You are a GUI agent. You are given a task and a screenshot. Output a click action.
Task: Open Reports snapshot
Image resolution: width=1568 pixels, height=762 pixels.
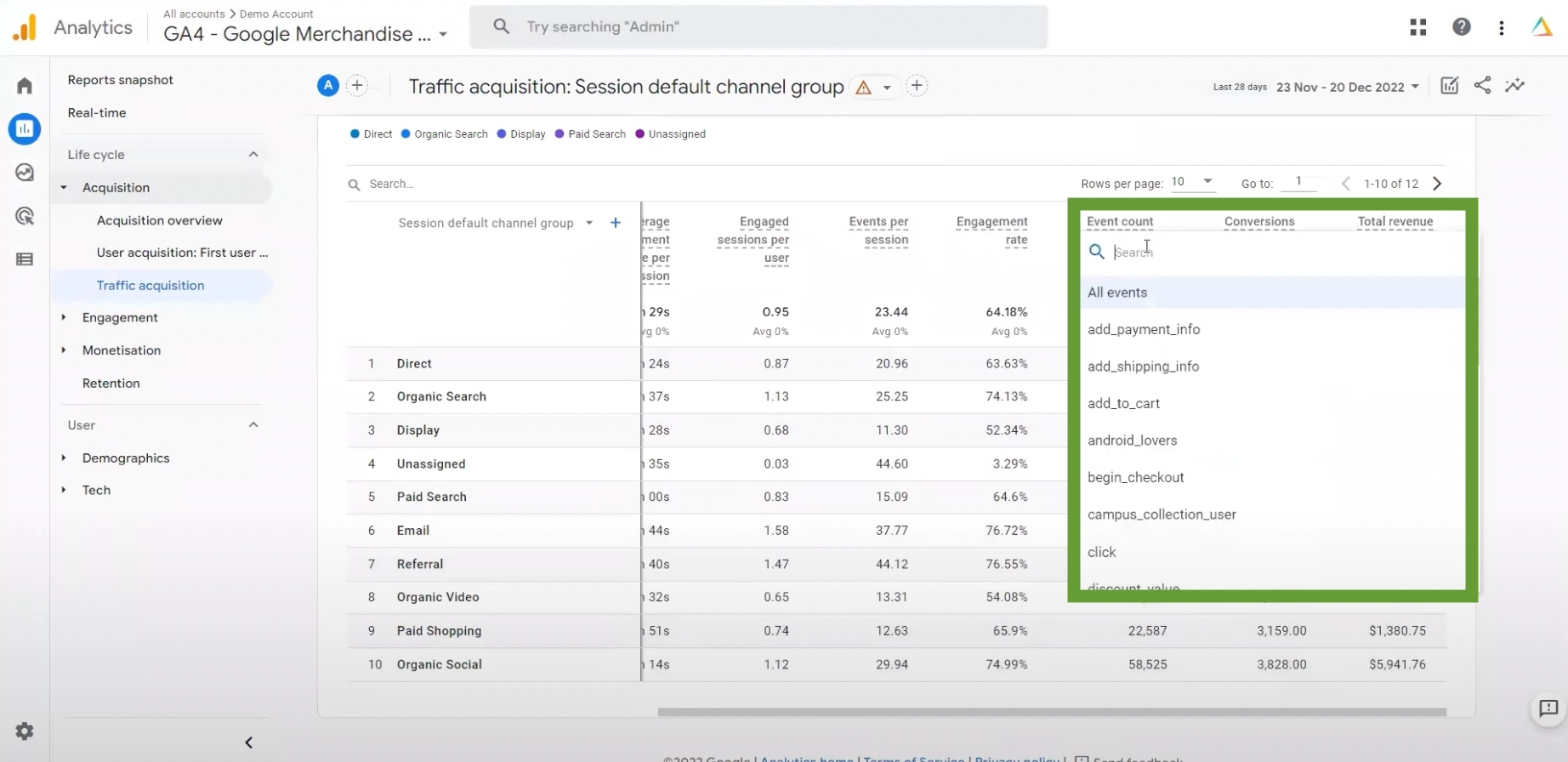pos(120,80)
